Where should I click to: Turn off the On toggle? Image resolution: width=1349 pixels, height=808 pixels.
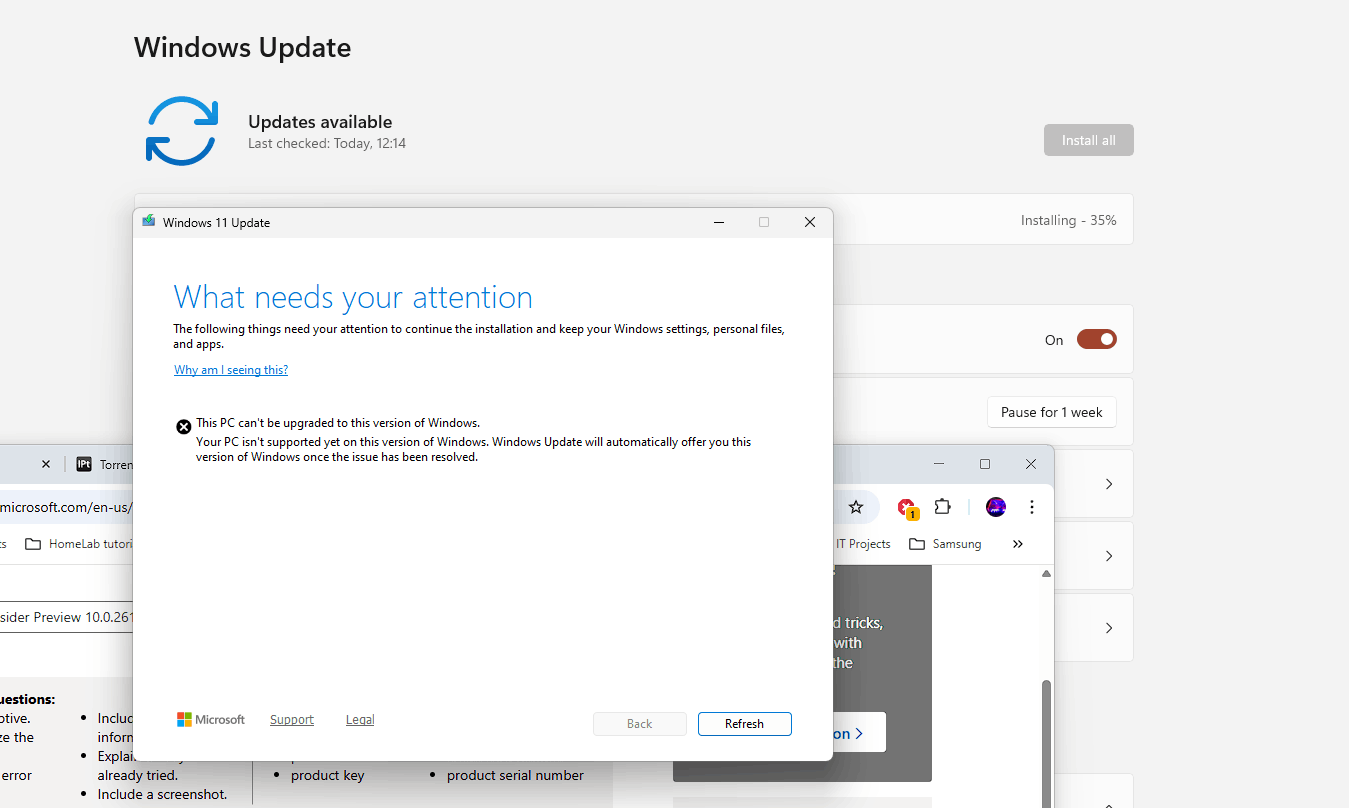tap(1096, 339)
